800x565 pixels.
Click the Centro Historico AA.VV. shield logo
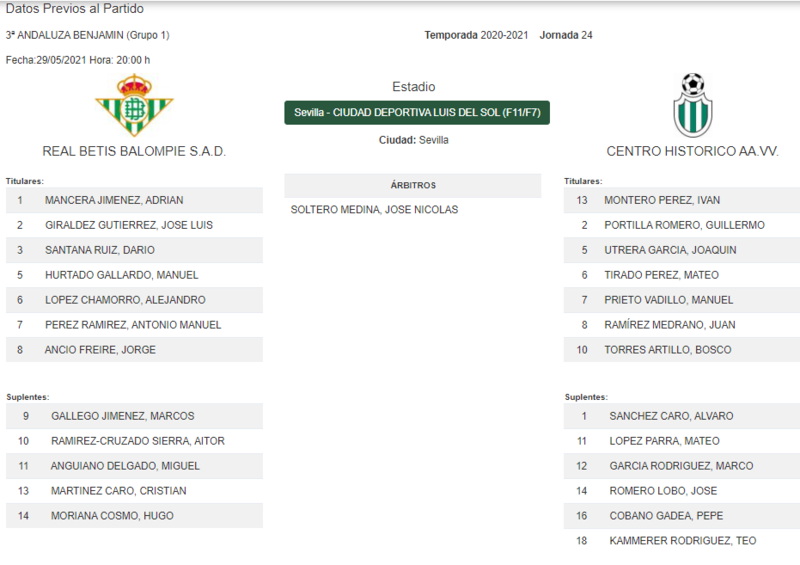coord(692,105)
